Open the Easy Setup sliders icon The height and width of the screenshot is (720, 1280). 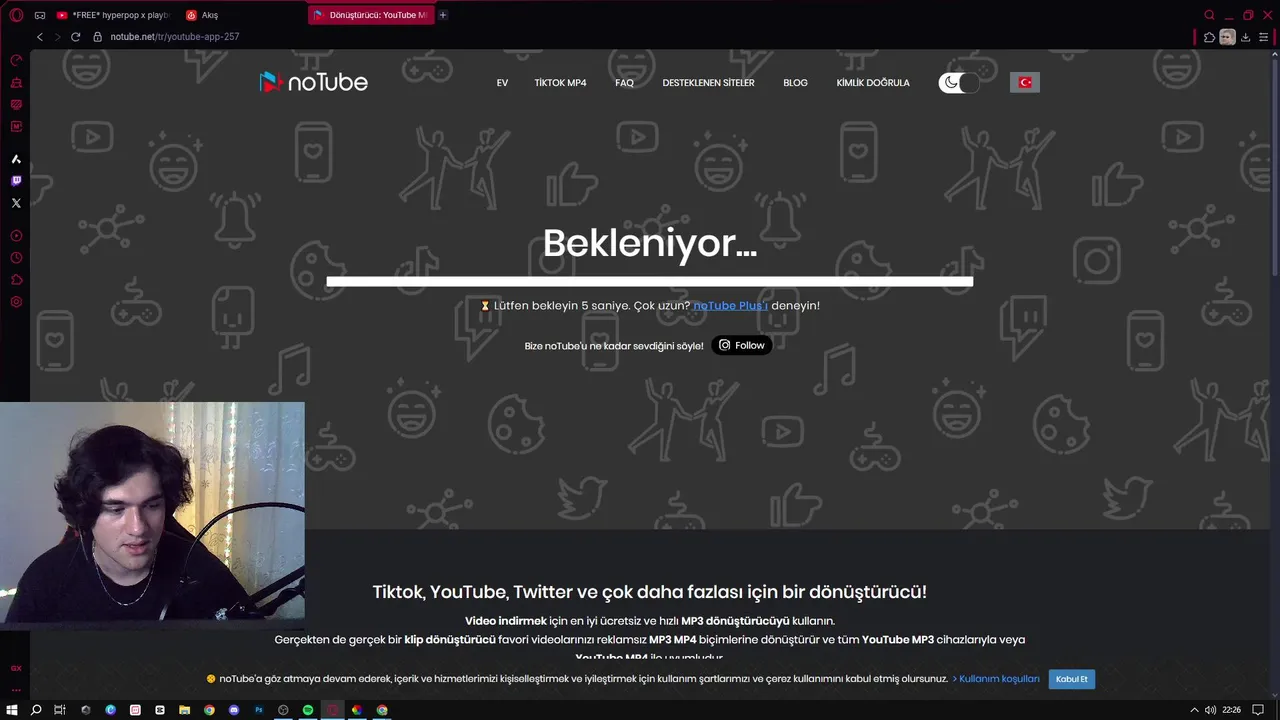1264,37
